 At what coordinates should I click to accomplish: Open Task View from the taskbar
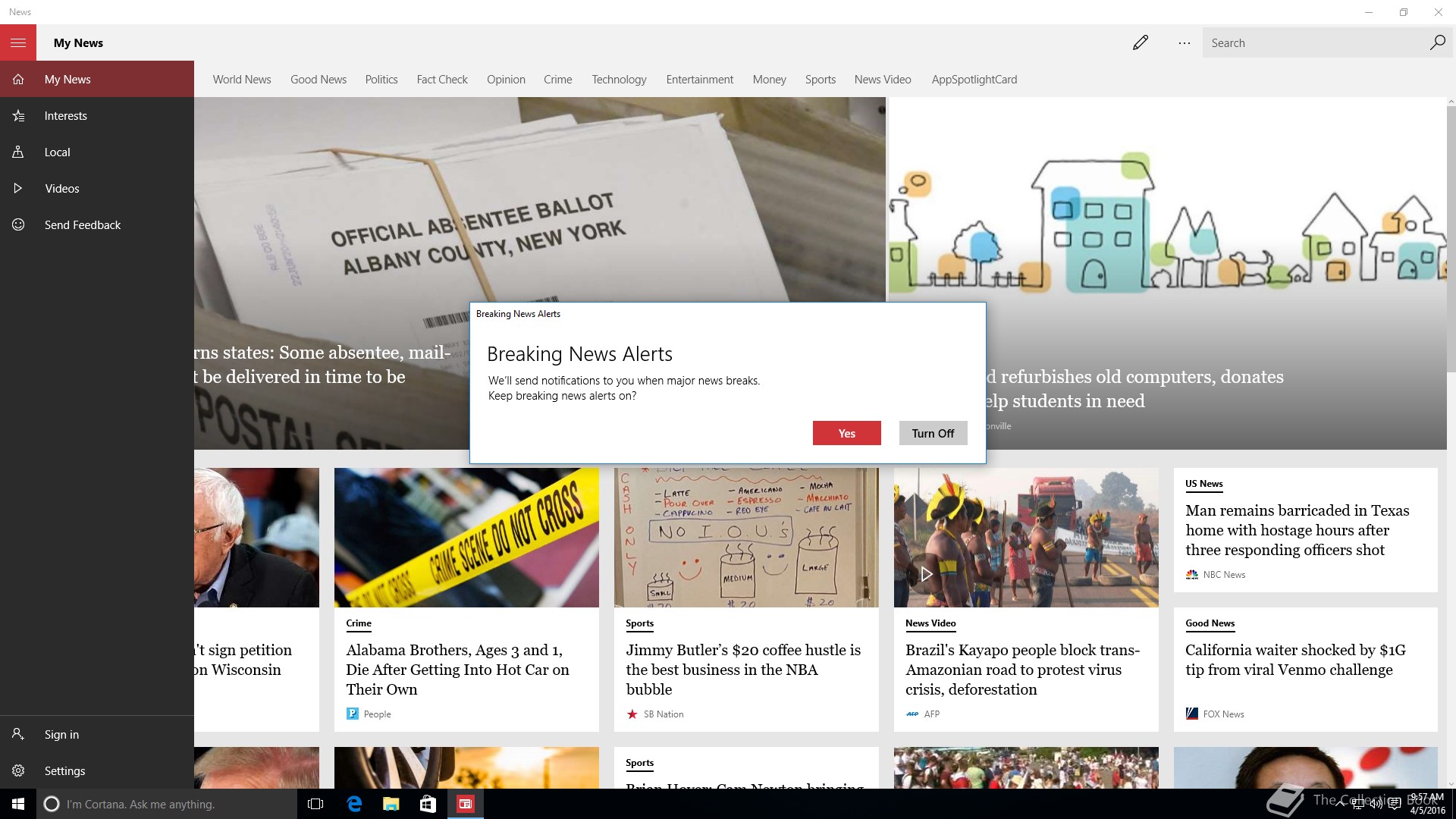coord(315,804)
